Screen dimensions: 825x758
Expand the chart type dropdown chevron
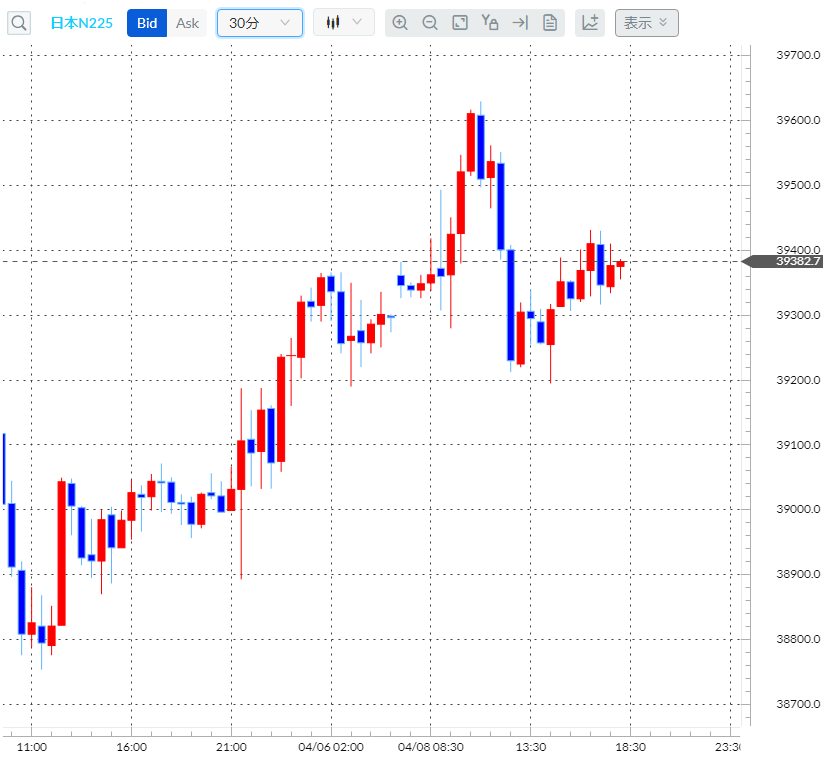tap(357, 22)
